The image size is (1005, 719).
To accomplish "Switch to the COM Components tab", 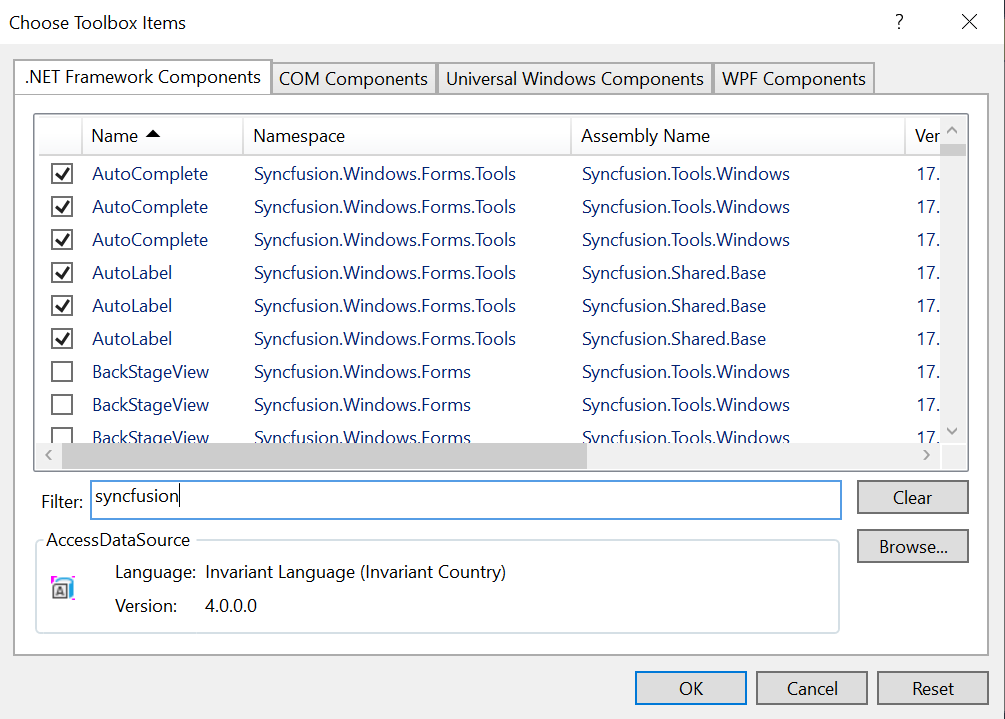I will coord(353,79).
